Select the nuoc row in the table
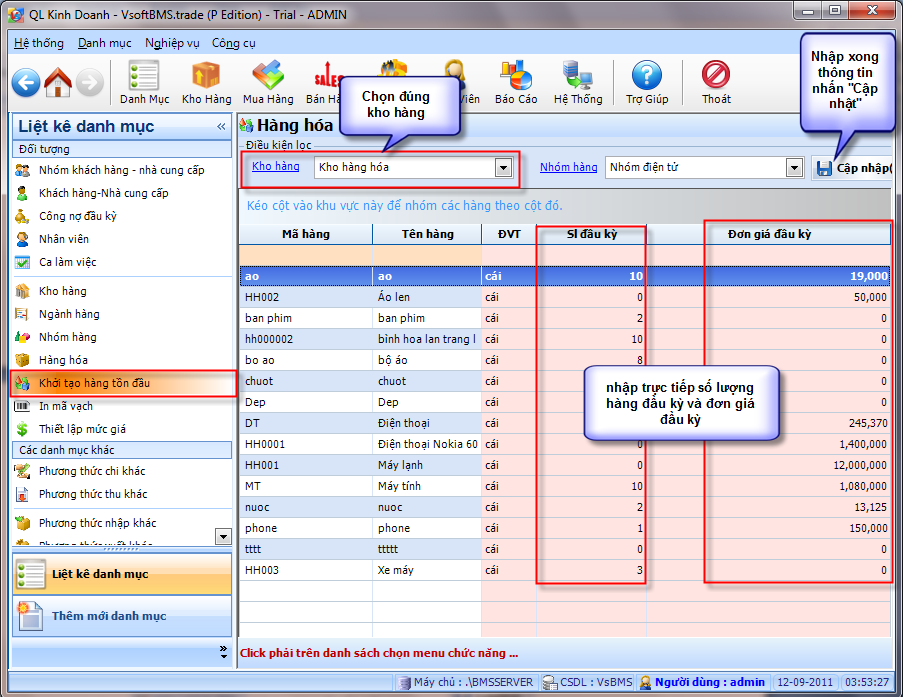 pyautogui.click(x=565, y=507)
